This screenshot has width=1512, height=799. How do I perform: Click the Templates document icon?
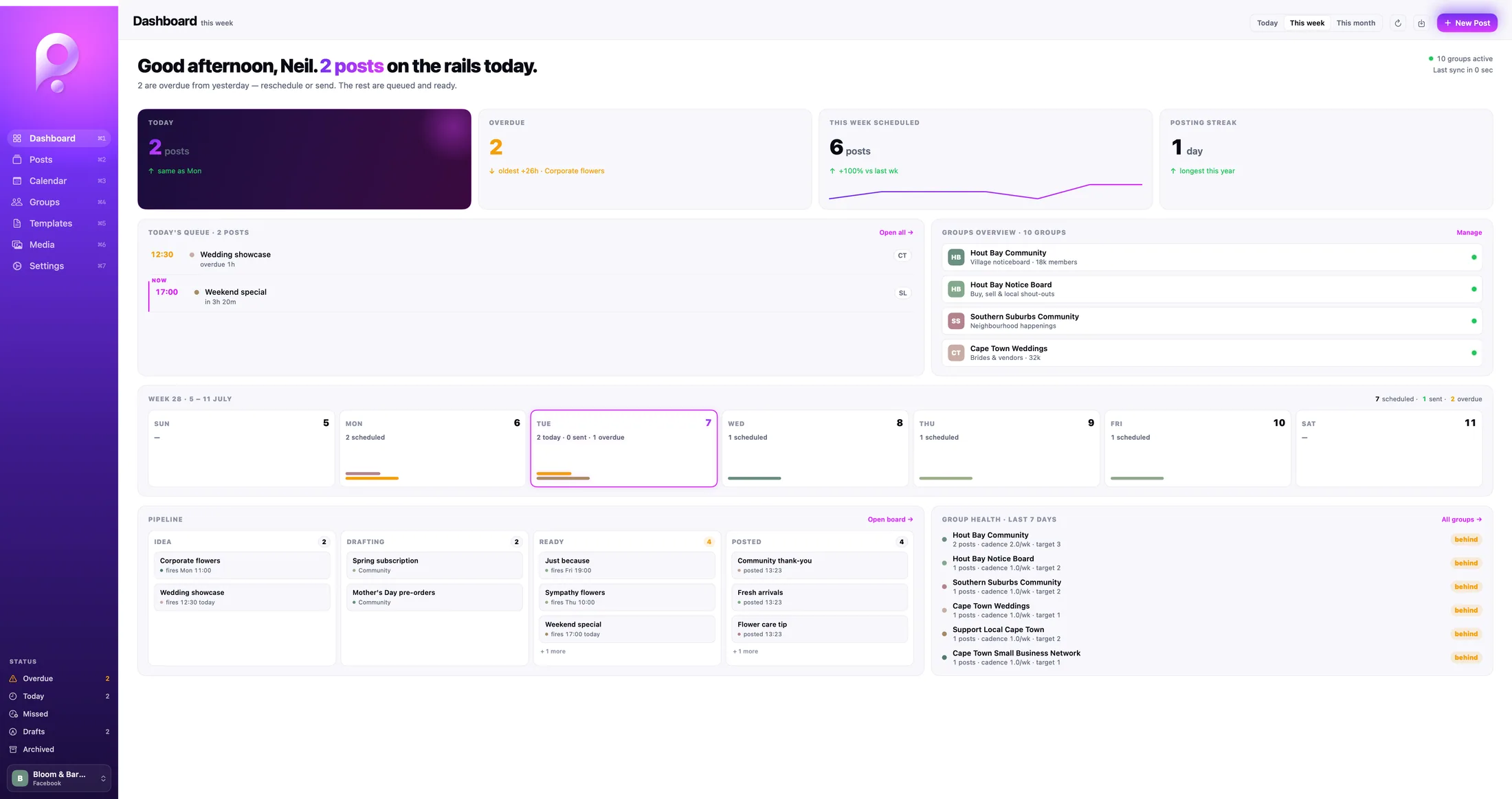[17, 223]
